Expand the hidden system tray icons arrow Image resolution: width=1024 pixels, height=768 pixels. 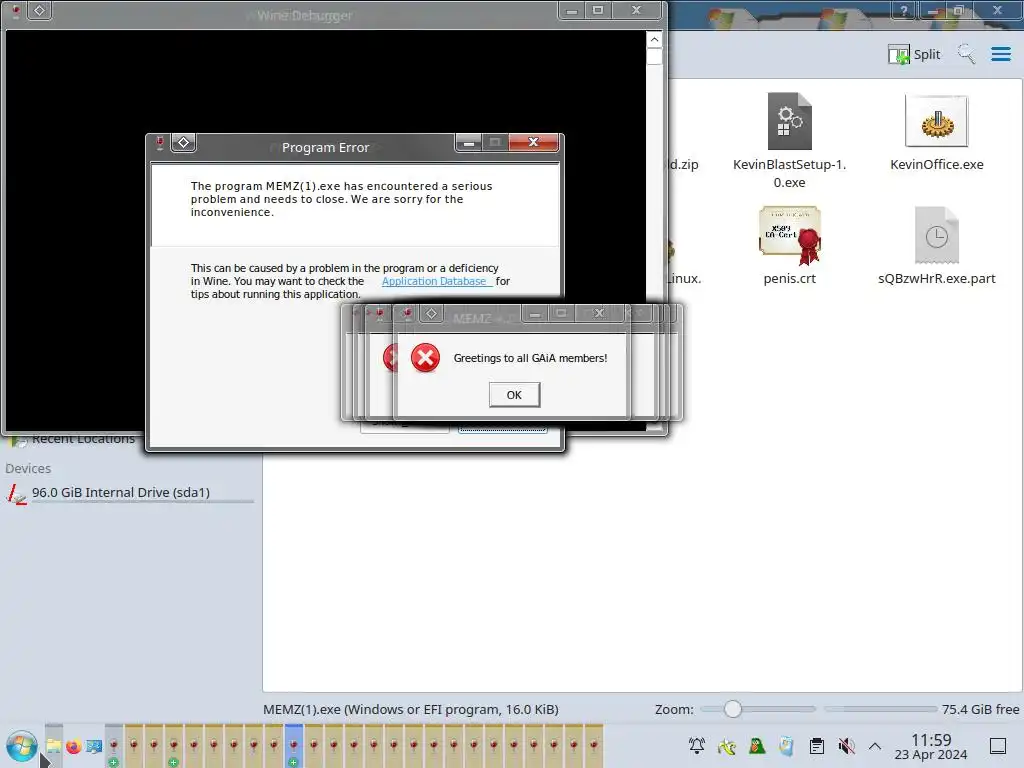tap(875, 746)
